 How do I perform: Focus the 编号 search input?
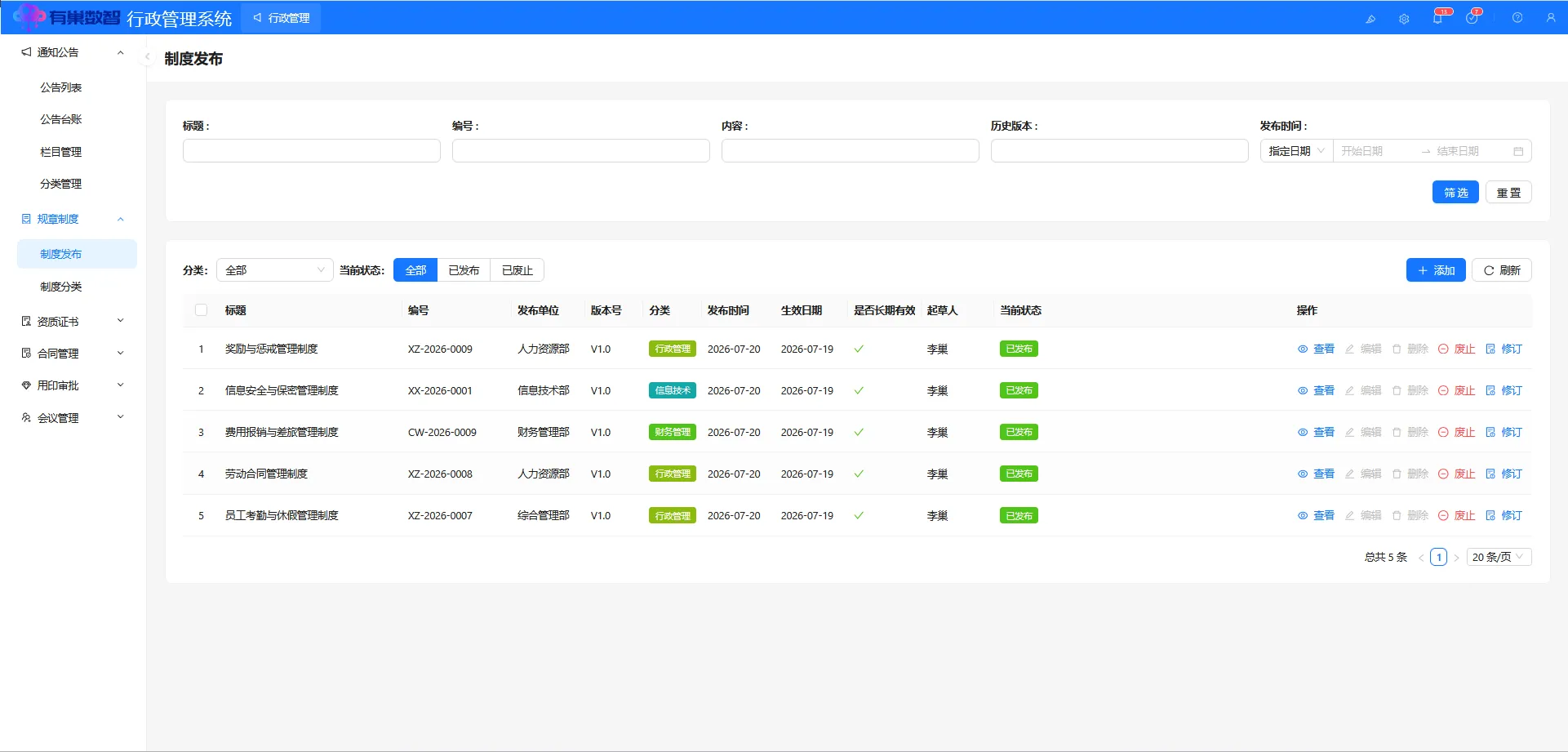581,151
